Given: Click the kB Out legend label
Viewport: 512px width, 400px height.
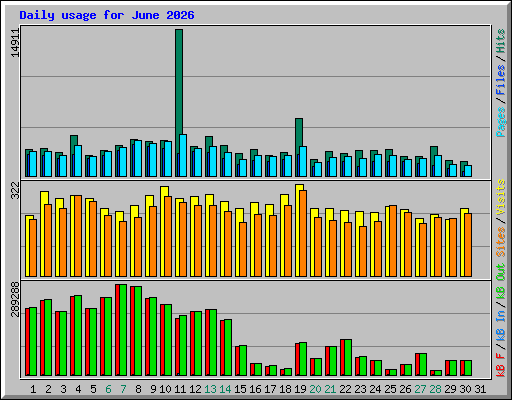Looking at the screenshot, I should (501, 282).
